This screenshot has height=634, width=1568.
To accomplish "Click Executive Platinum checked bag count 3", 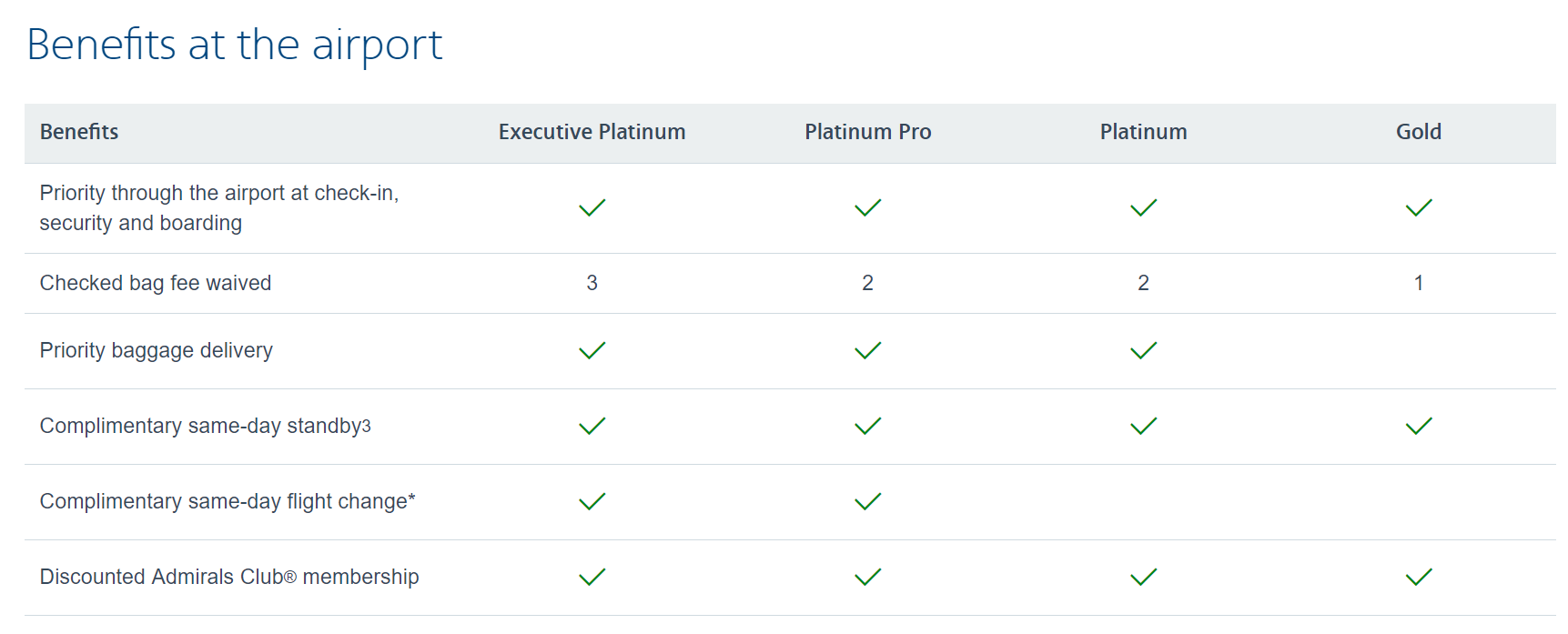I will click(x=592, y=283).
